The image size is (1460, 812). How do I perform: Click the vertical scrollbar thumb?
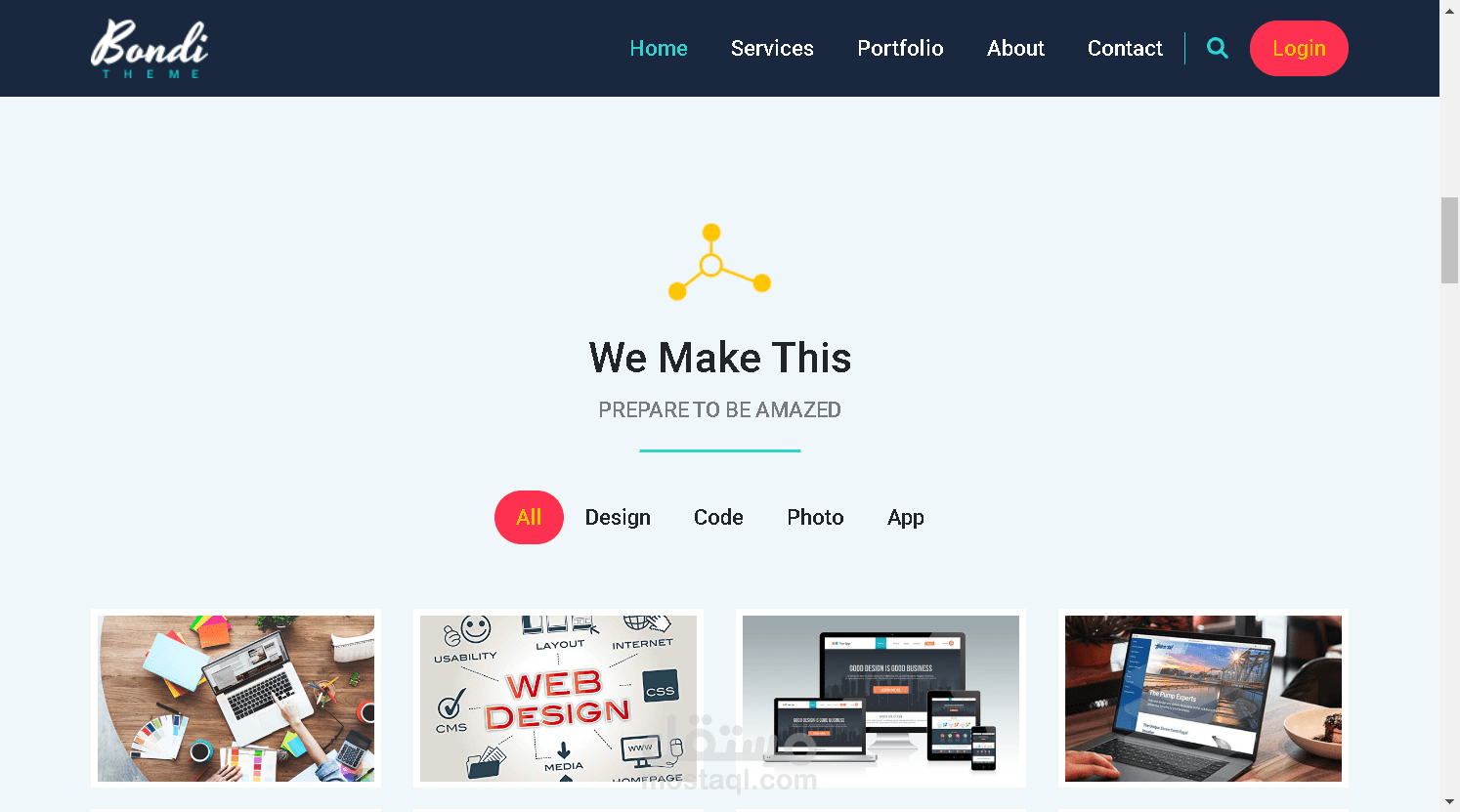pos(1449,240)
